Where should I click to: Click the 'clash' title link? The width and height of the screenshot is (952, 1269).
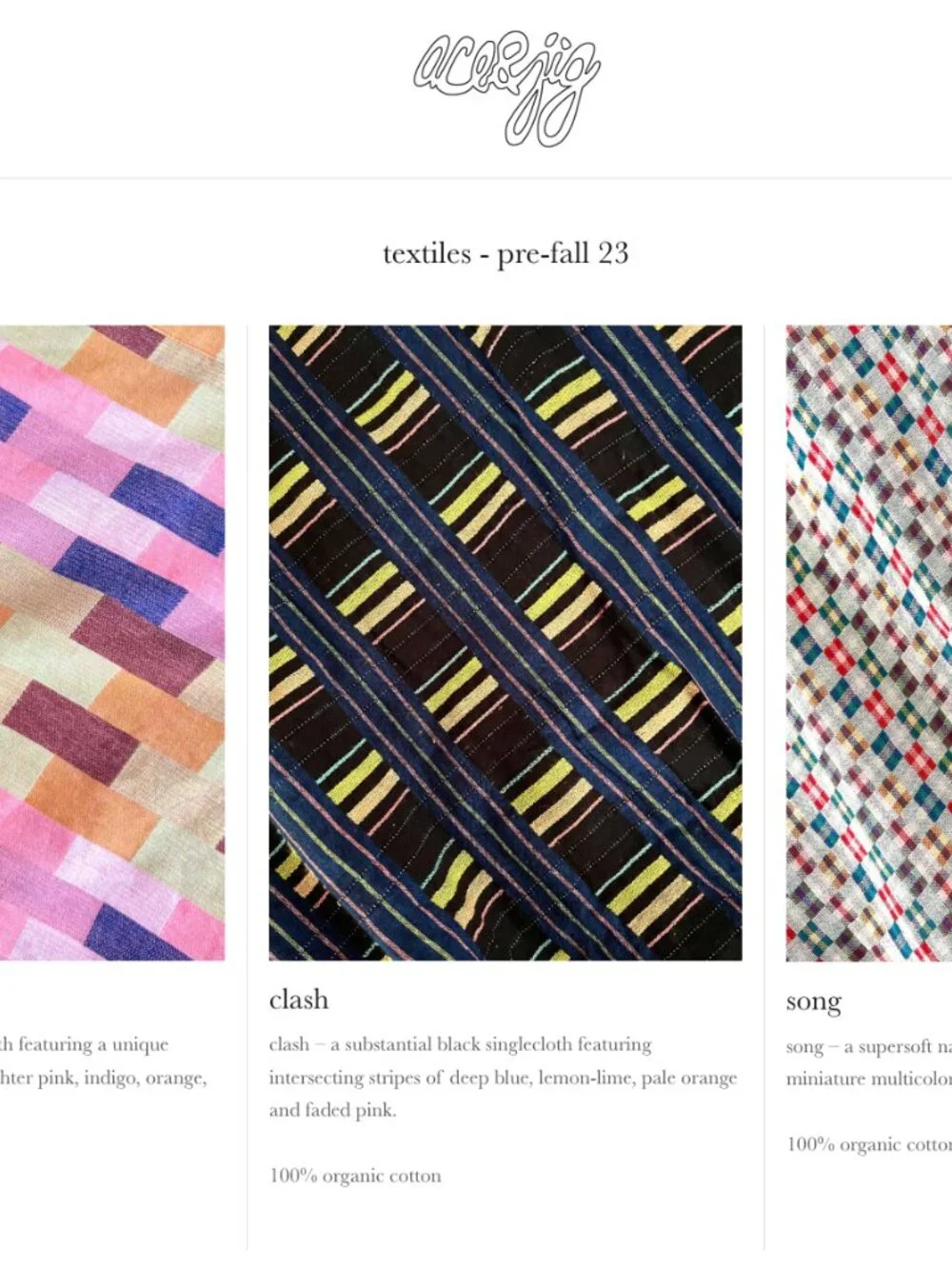click(299, 1000)
